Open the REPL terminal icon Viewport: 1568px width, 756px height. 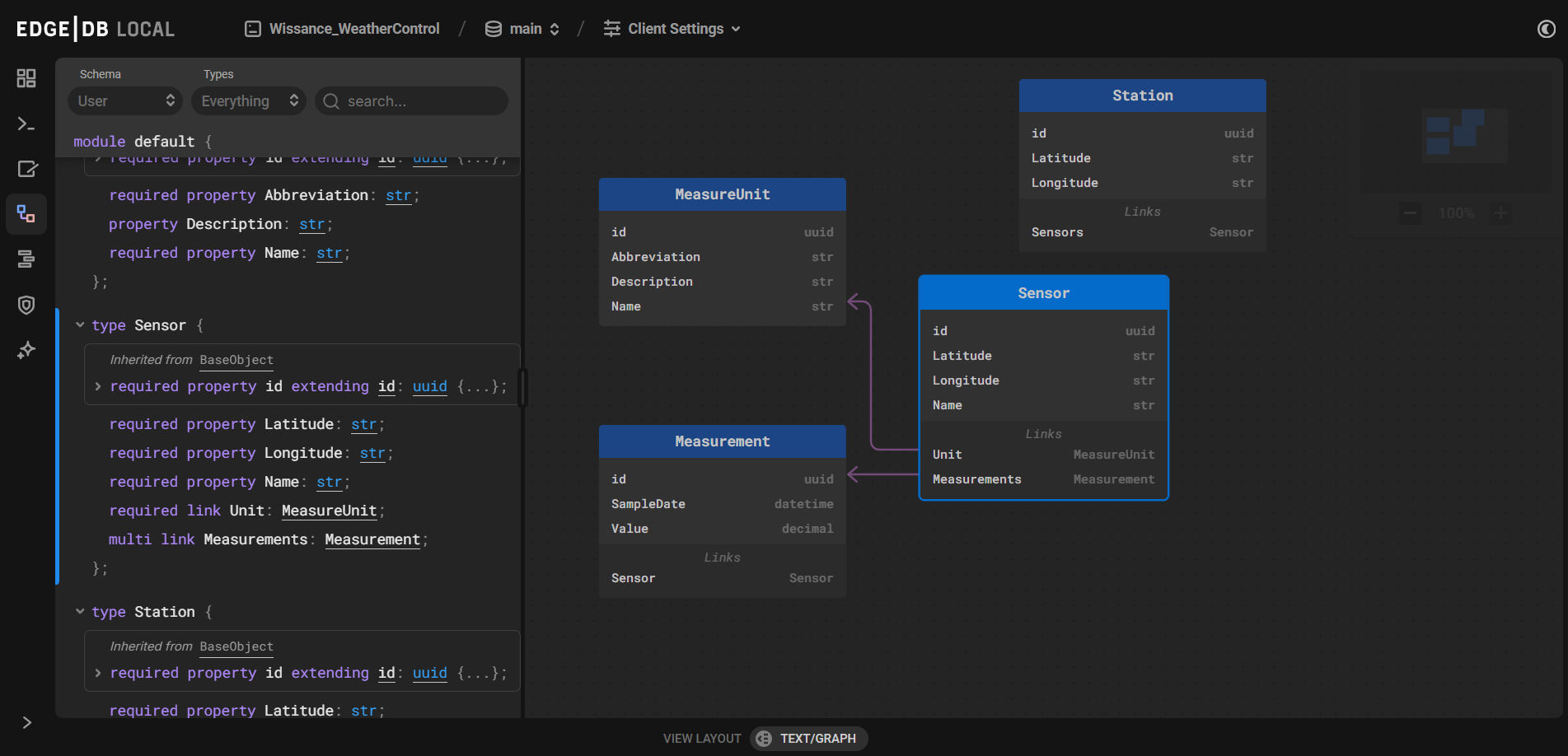[x=26, y=124]
